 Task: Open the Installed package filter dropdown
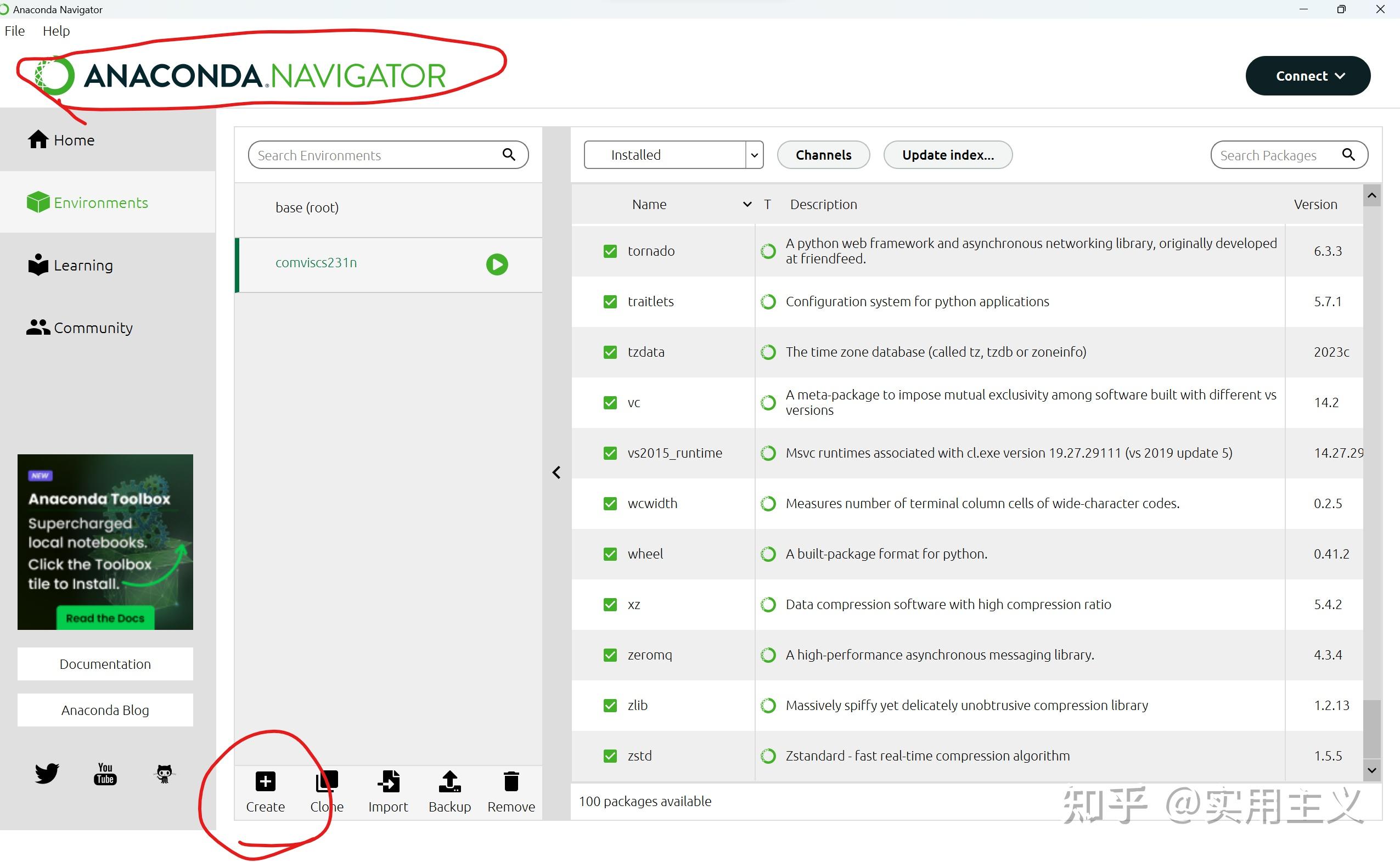point(673,155)
